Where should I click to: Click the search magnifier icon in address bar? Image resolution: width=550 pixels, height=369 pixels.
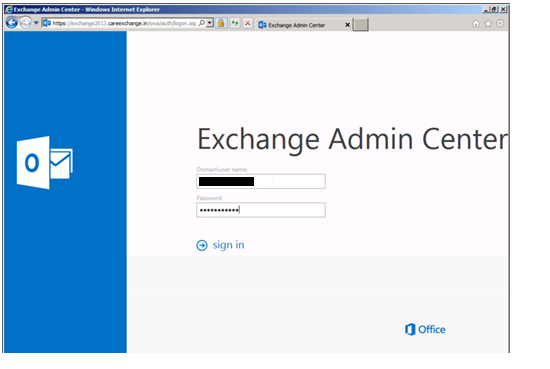[x=202, y=23]
